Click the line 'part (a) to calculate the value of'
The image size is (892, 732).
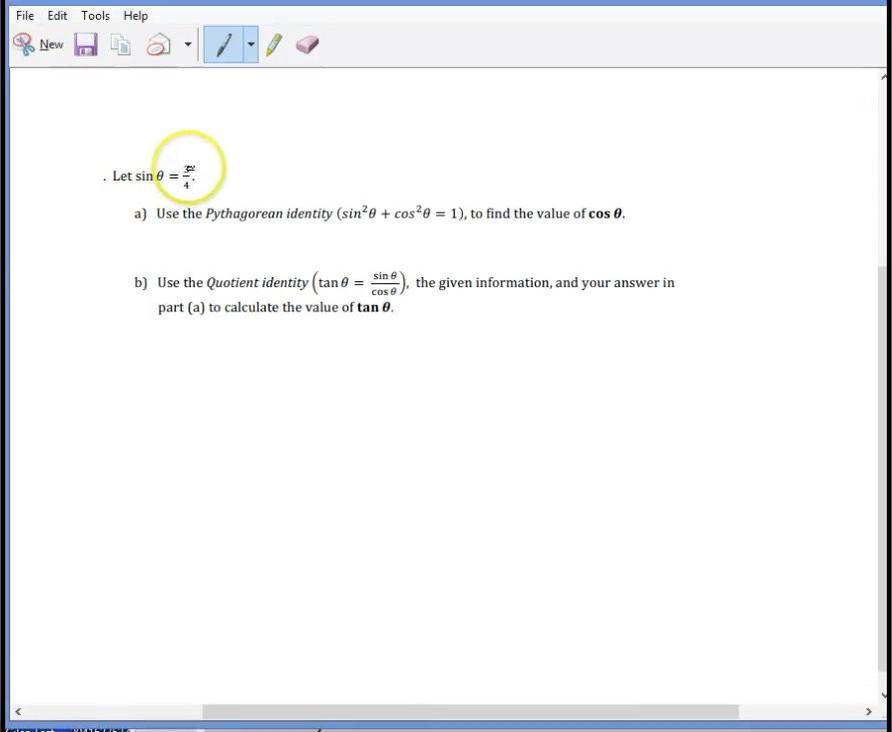[x=256, y=308]
